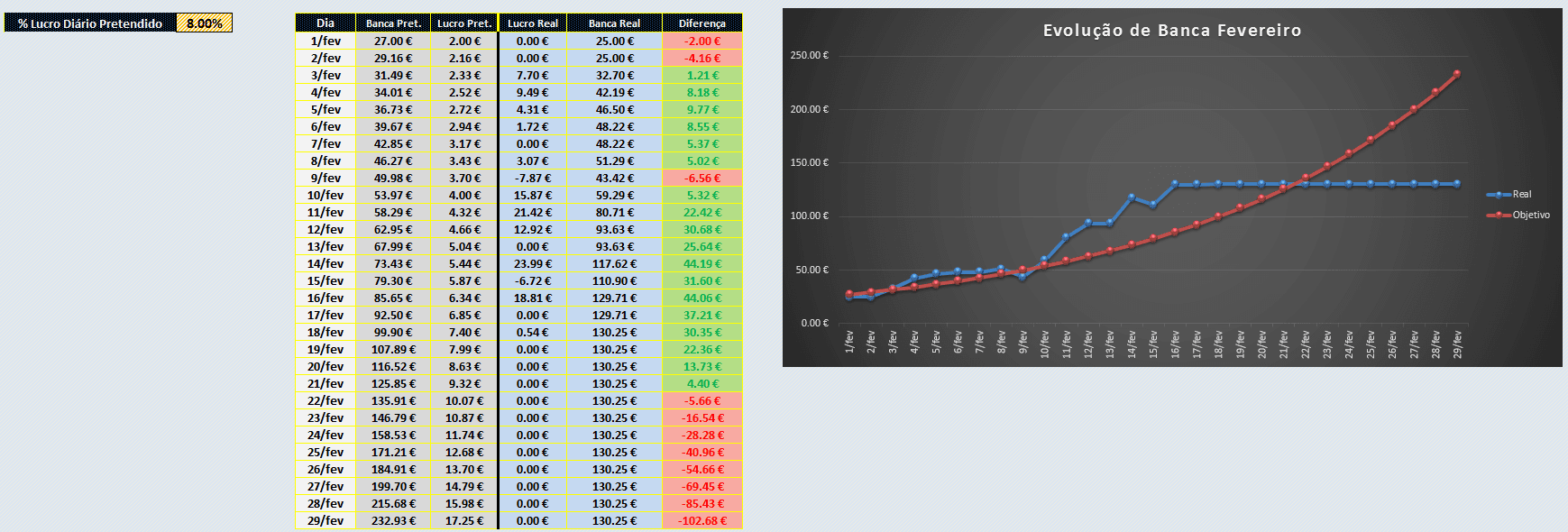Click Lucro Pret. cell '5.04 €'
The image size is (1568, 532).
464,246
